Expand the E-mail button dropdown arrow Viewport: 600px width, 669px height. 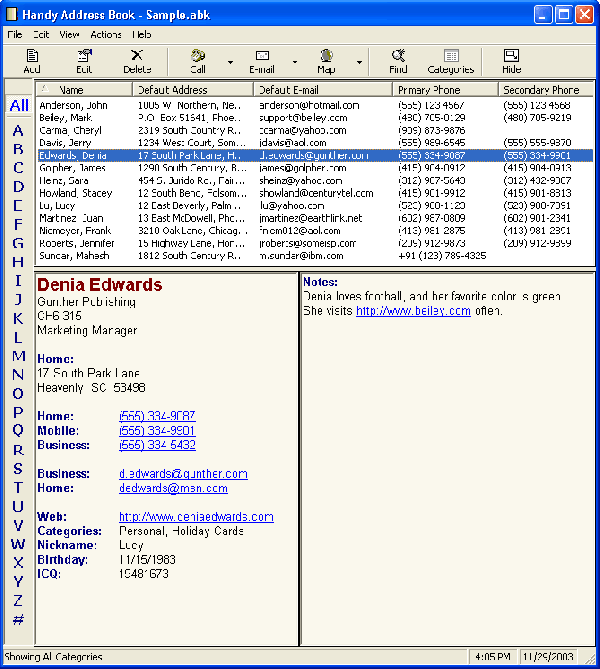[x=295, y=62]
